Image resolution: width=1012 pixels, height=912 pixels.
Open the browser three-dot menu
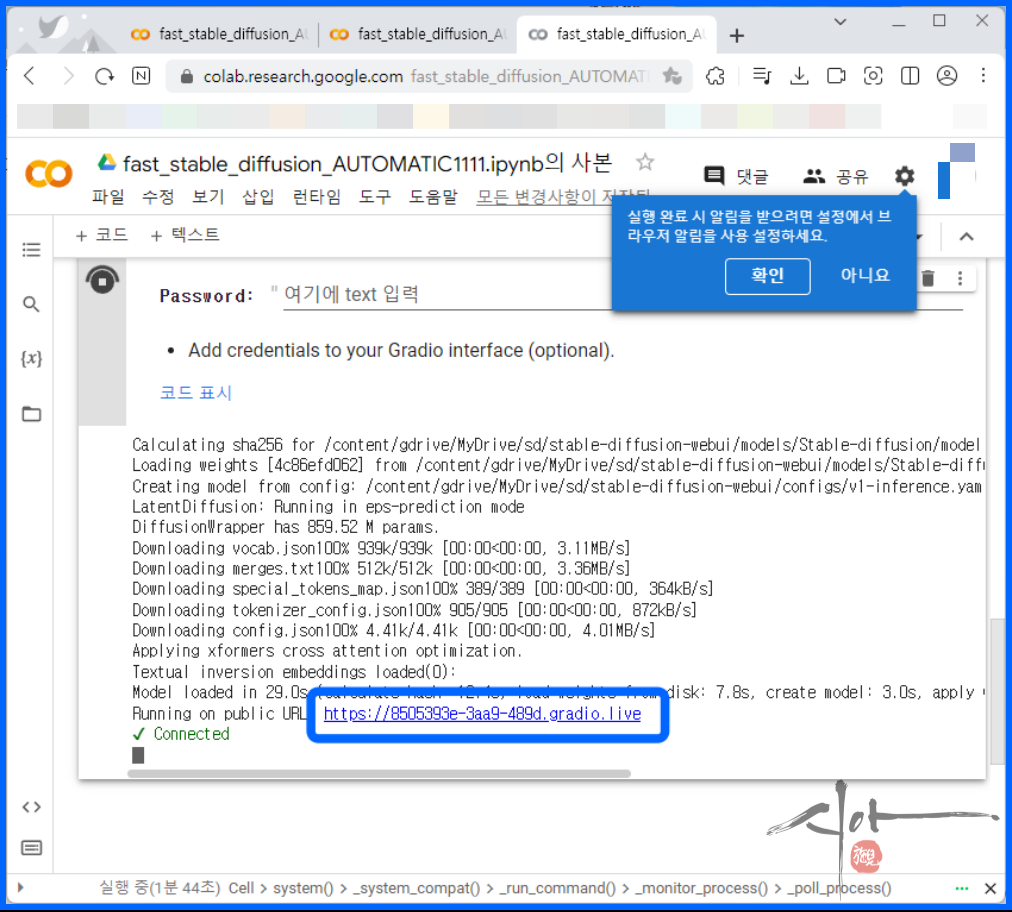[x=983, y=76]
